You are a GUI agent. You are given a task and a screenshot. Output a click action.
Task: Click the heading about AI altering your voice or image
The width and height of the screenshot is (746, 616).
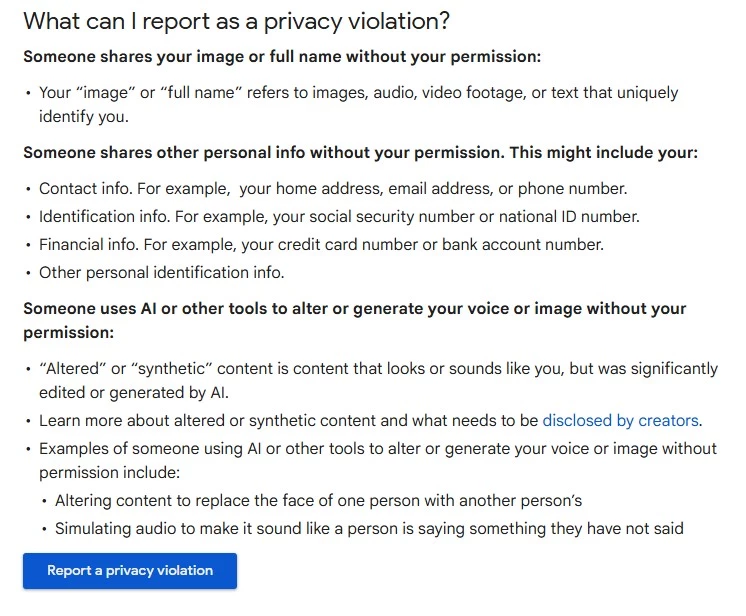[354, 320]
